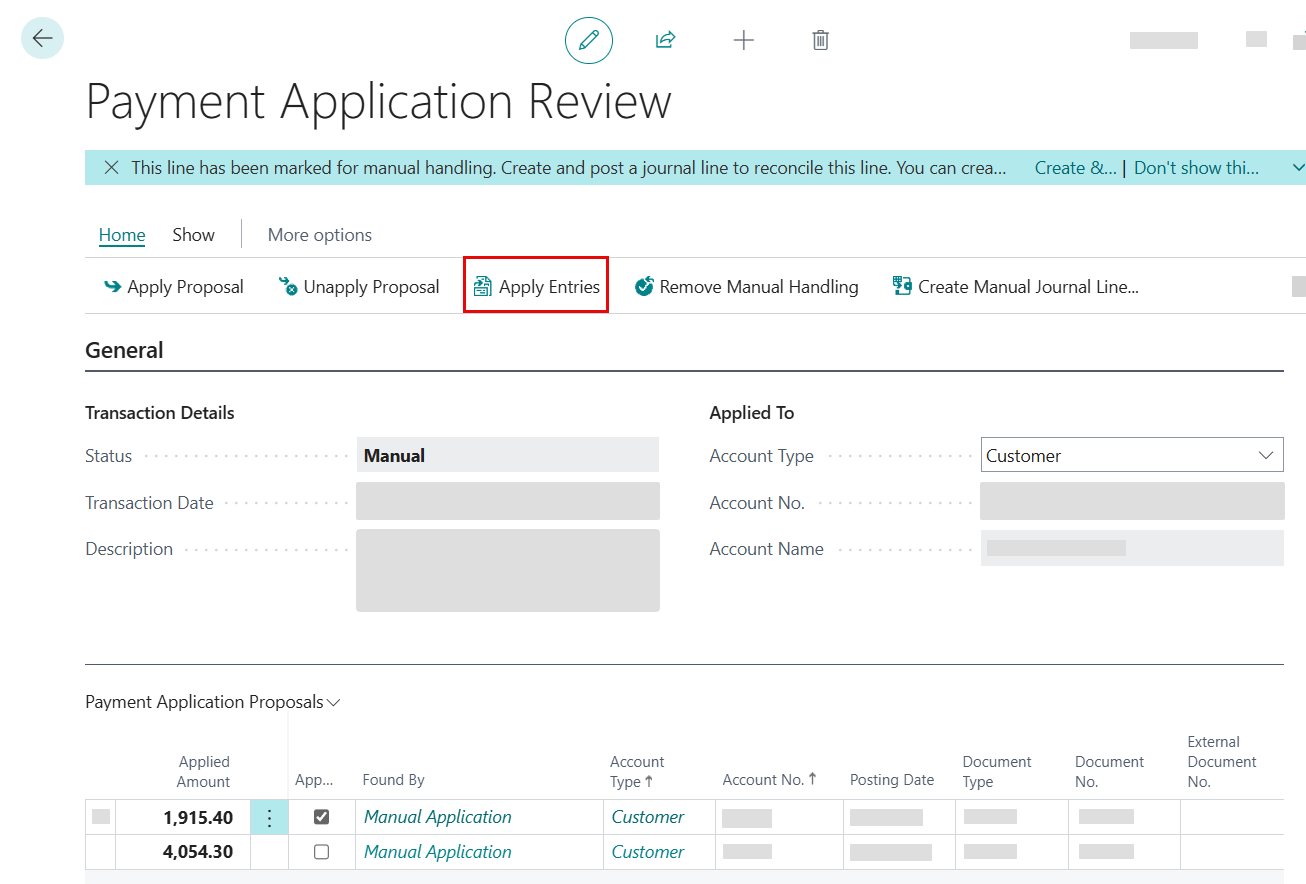Open the Show menu

[x=193, y=234]
